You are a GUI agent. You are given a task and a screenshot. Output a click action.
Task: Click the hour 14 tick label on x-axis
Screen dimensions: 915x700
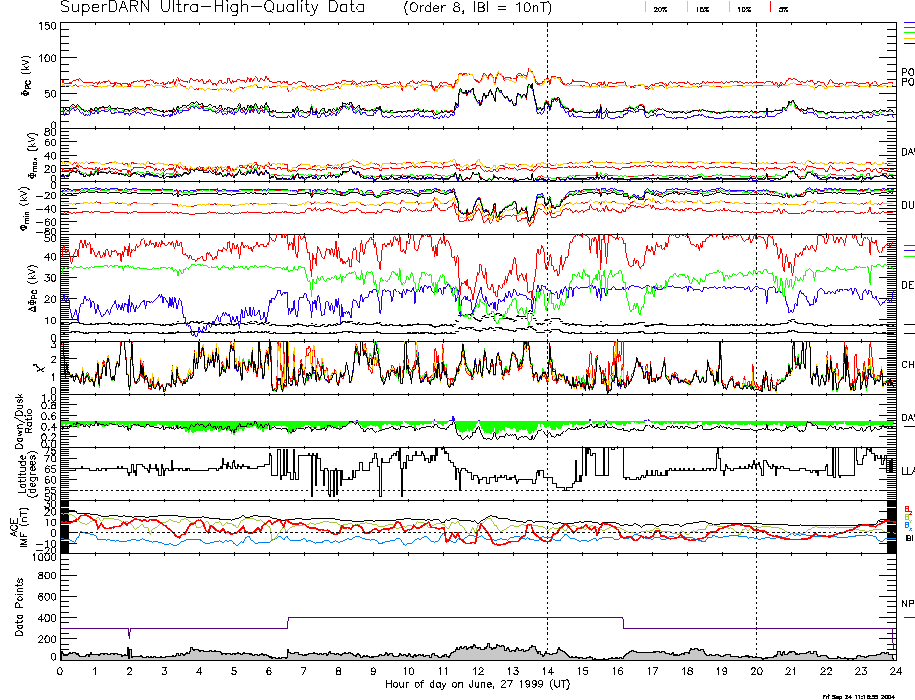(x=547, y=673)
